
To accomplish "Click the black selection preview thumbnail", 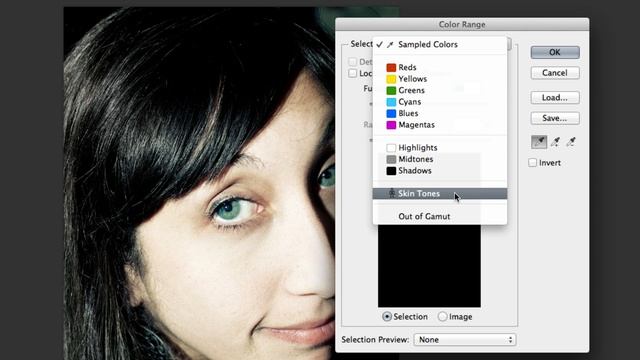I will 429,266.
